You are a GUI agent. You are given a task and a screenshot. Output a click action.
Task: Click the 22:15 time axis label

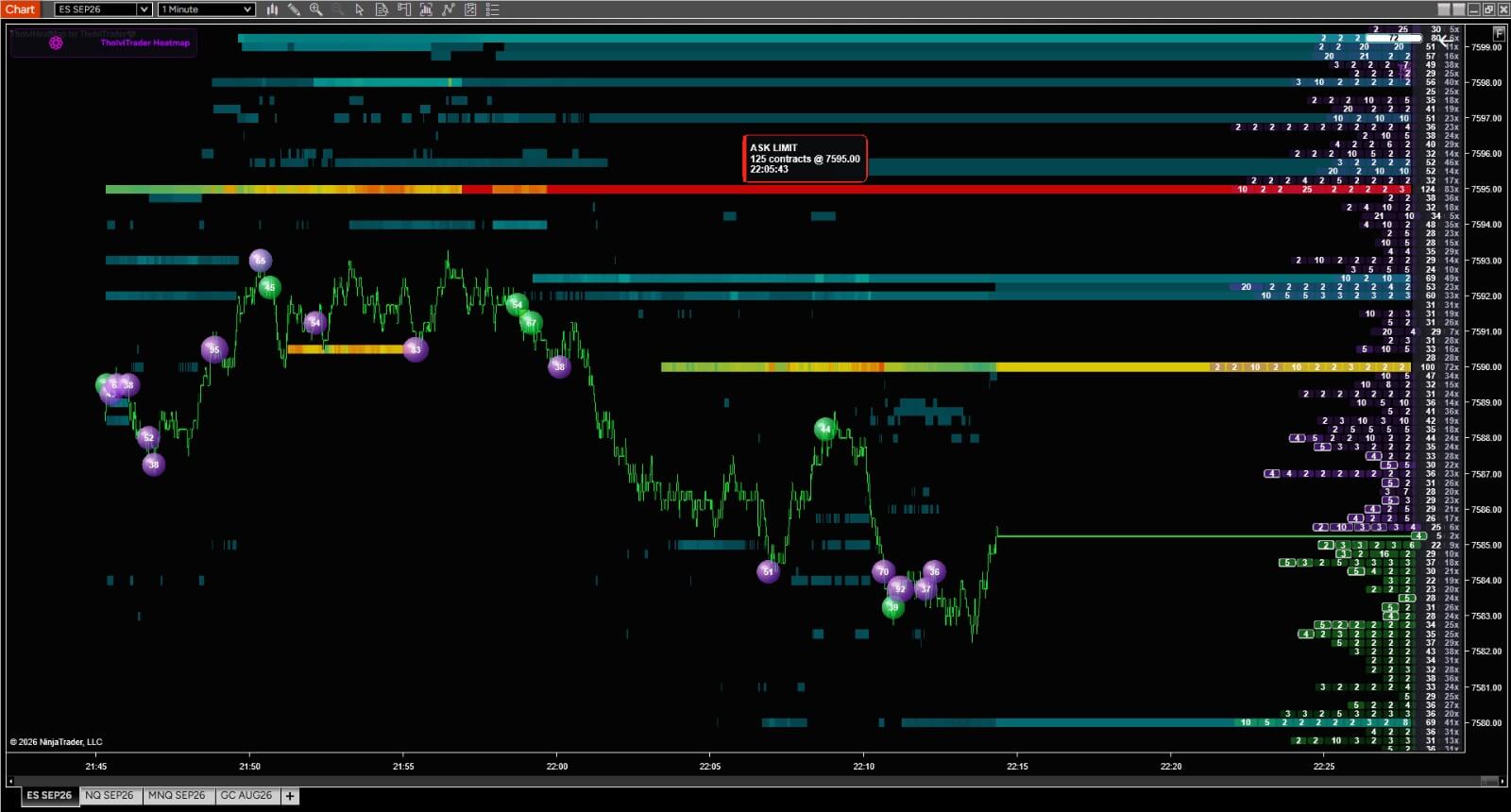[x=1017, y=767]
